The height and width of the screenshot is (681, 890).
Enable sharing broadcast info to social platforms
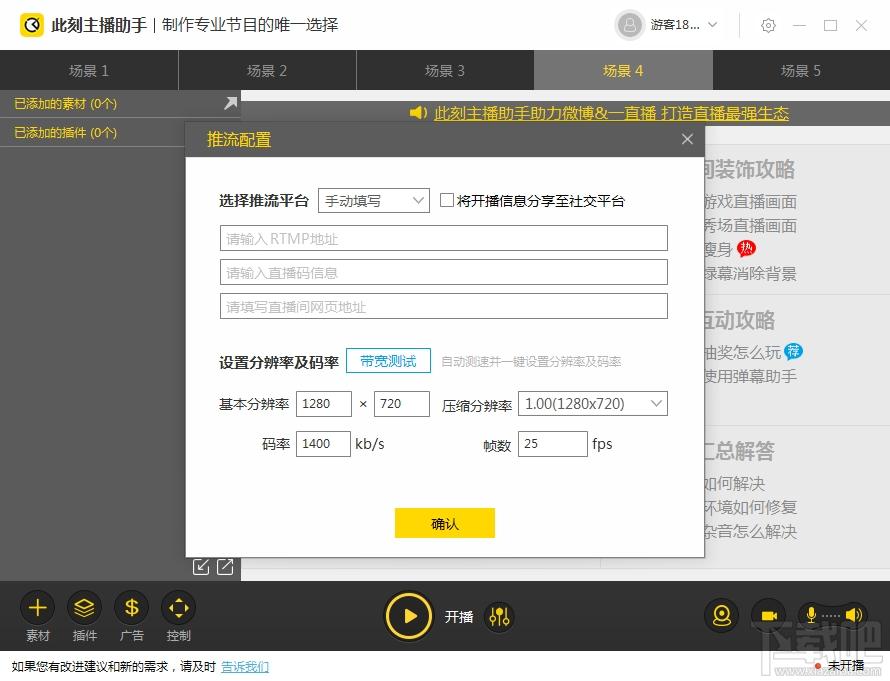[x=447, y=200]
